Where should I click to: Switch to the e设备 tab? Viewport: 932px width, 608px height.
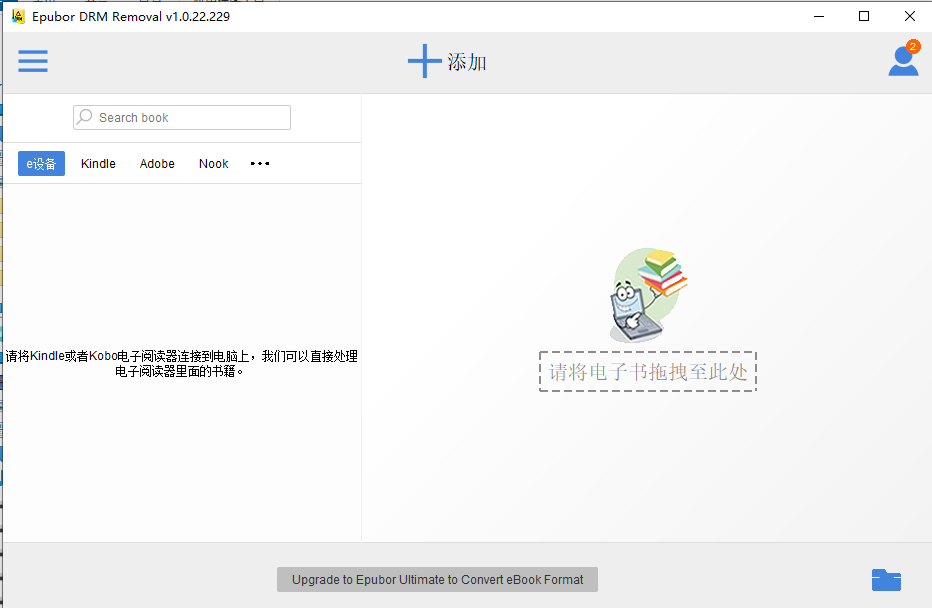tap(41, 163)
